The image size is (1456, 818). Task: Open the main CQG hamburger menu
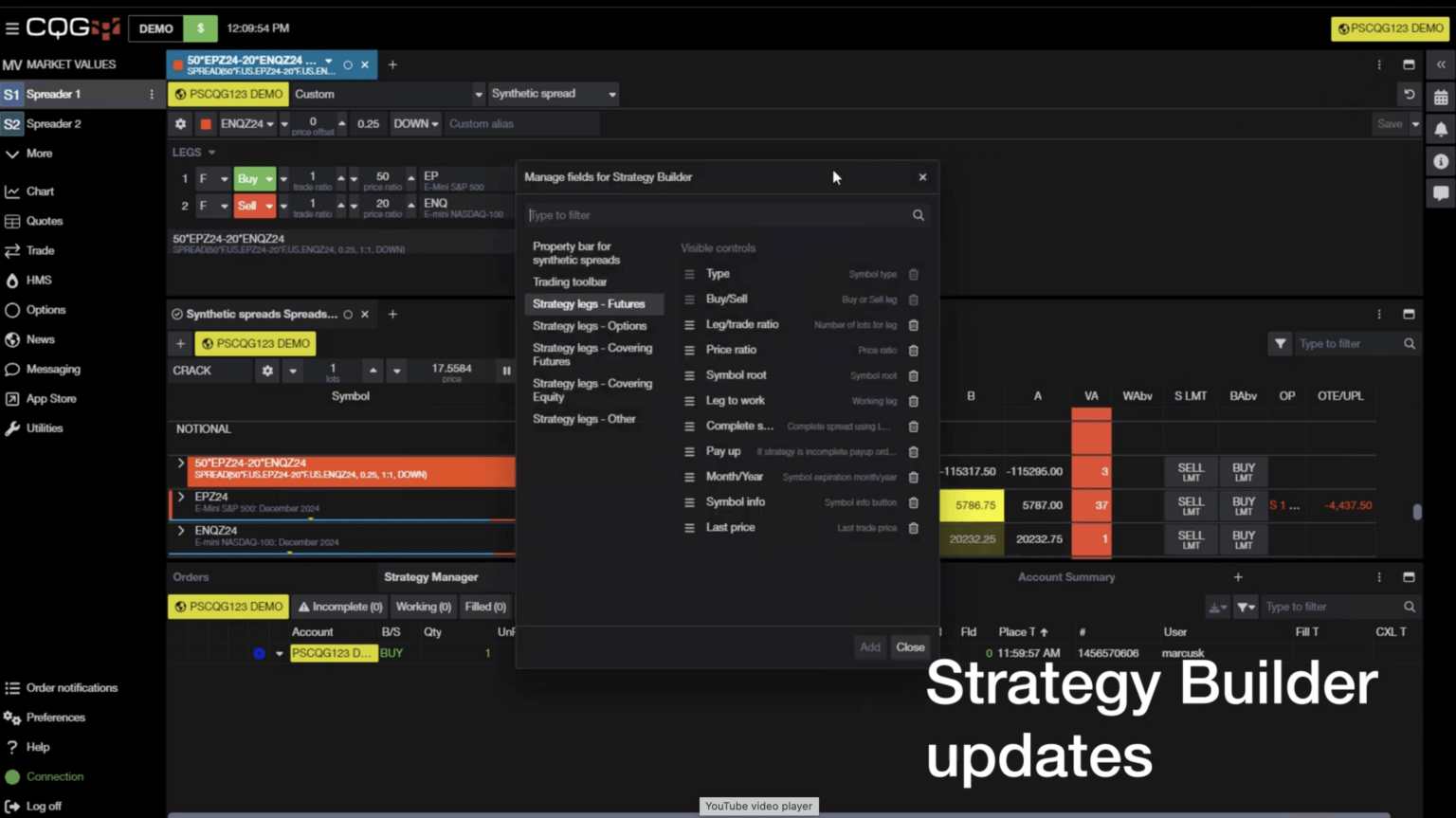13,27
